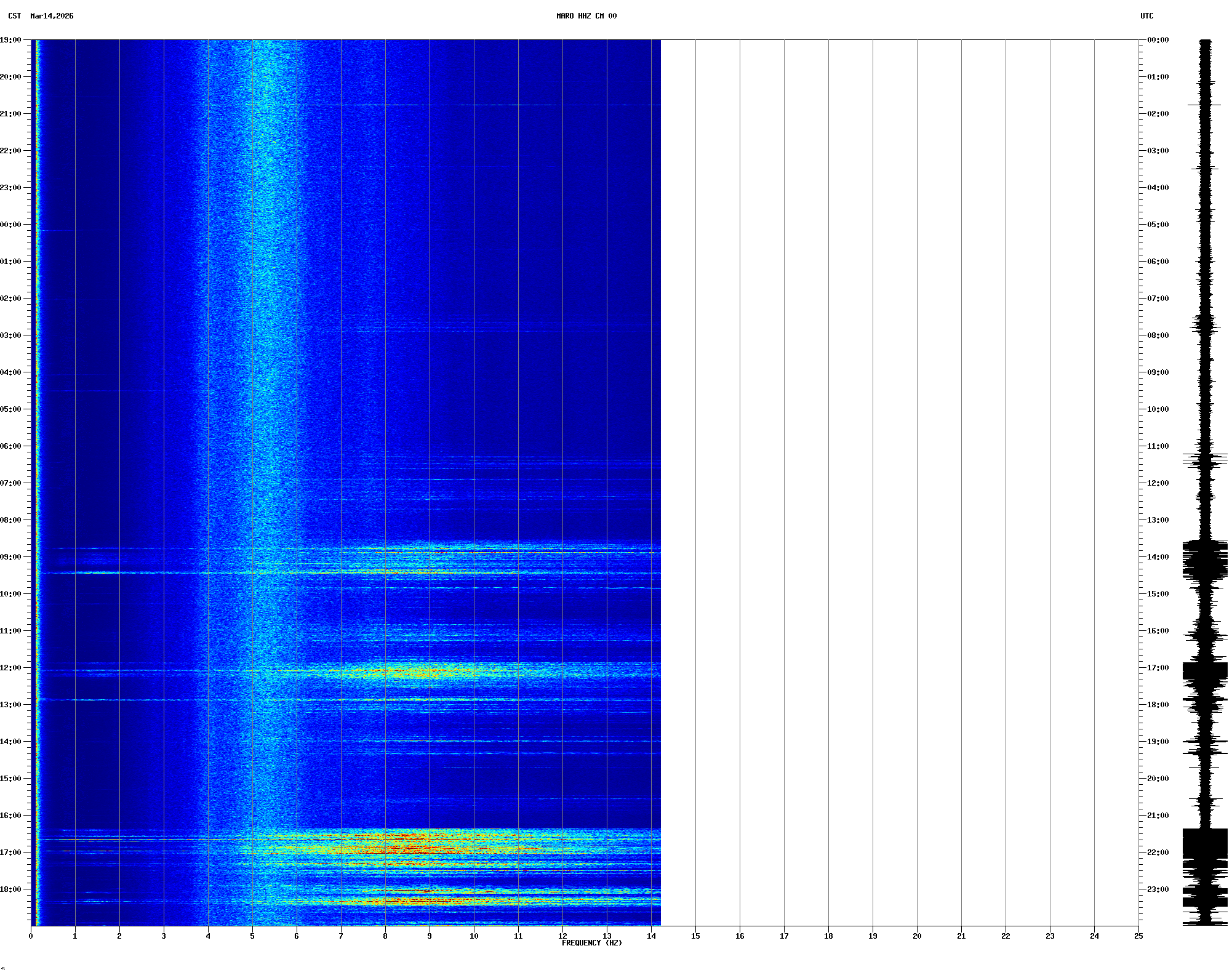Click the CST timezone label
Viewport: 1232px width, 975px height.
[14, 16]
